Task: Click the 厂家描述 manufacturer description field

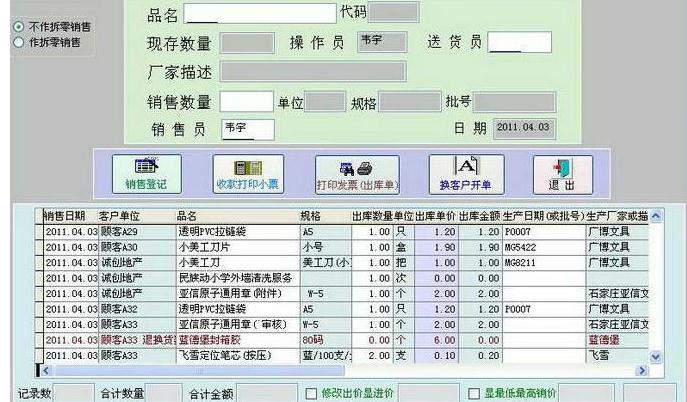Action: click(313, 72)
